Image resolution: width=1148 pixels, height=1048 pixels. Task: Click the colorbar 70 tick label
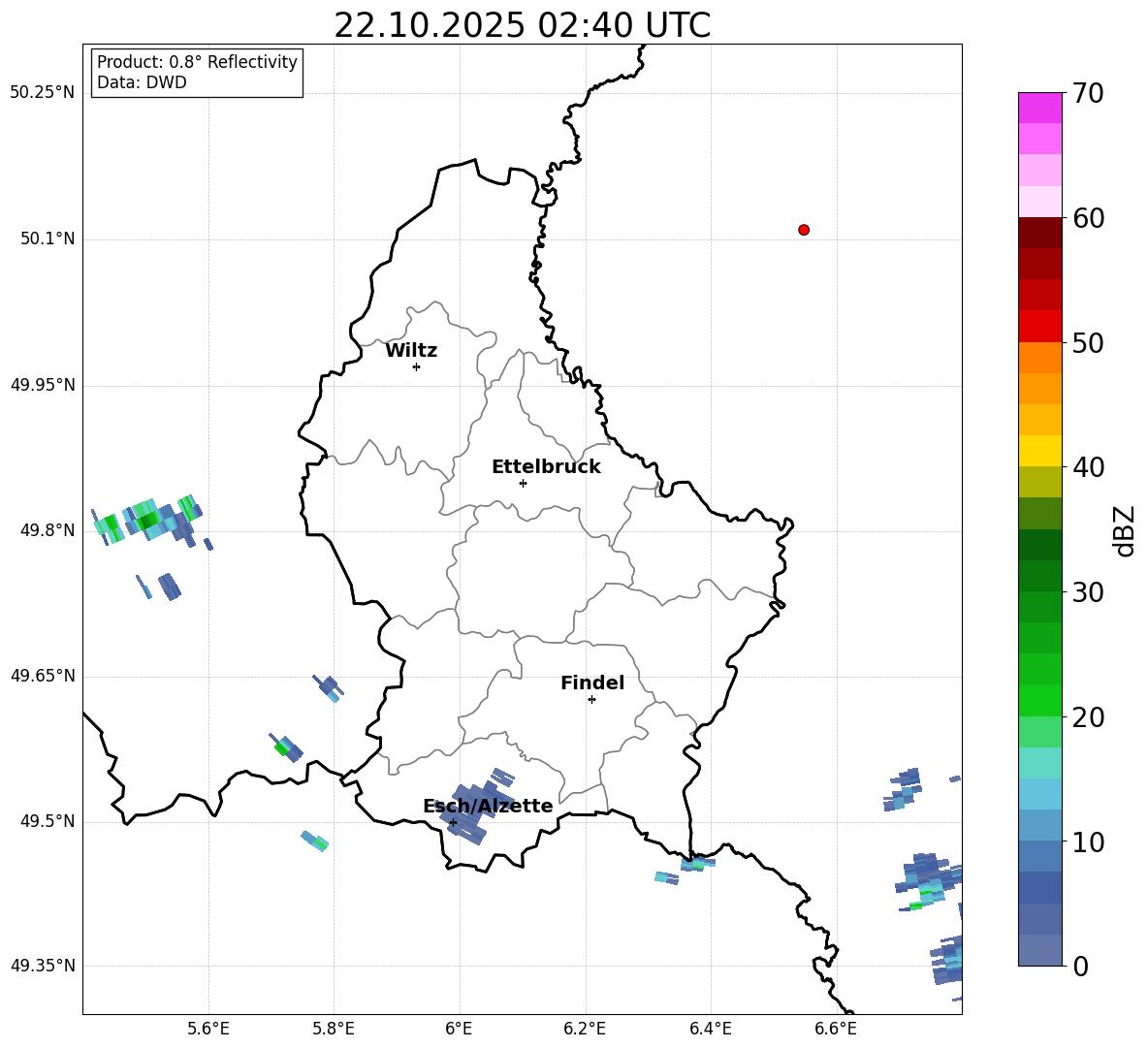click(x=1088, y=93)
